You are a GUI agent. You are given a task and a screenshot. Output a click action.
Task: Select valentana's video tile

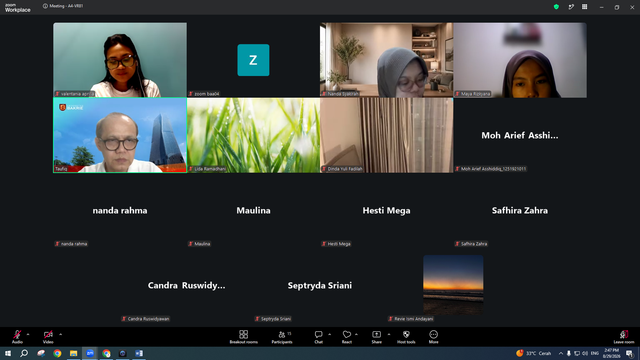[120, 60]
